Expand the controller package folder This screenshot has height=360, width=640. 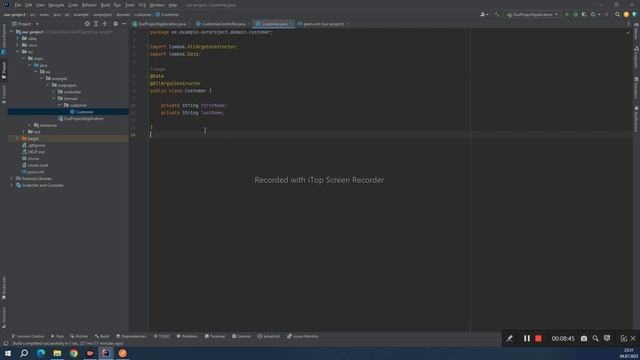pos(53,92)
